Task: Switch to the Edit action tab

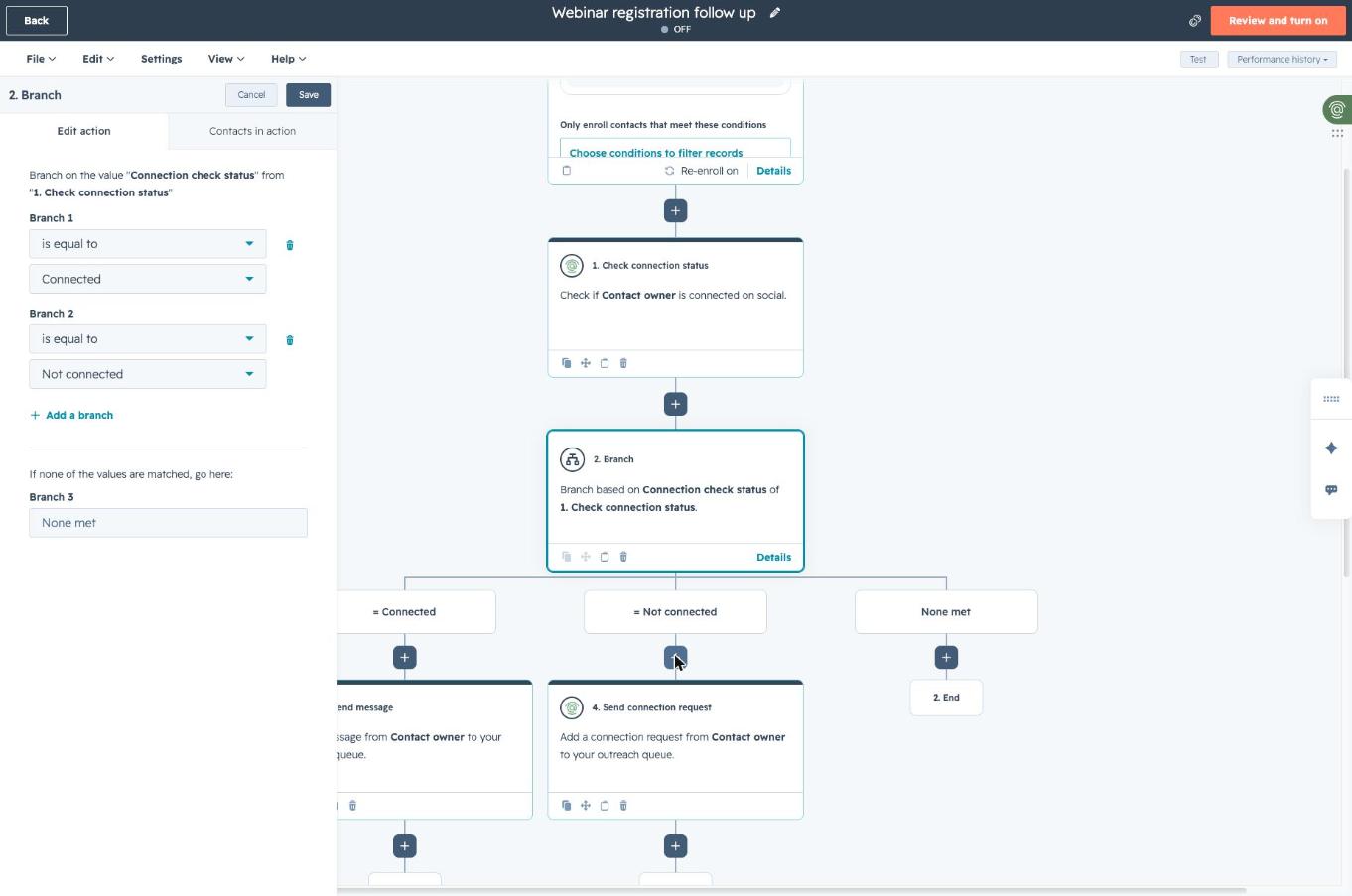Action: click(x=84, y=131)
